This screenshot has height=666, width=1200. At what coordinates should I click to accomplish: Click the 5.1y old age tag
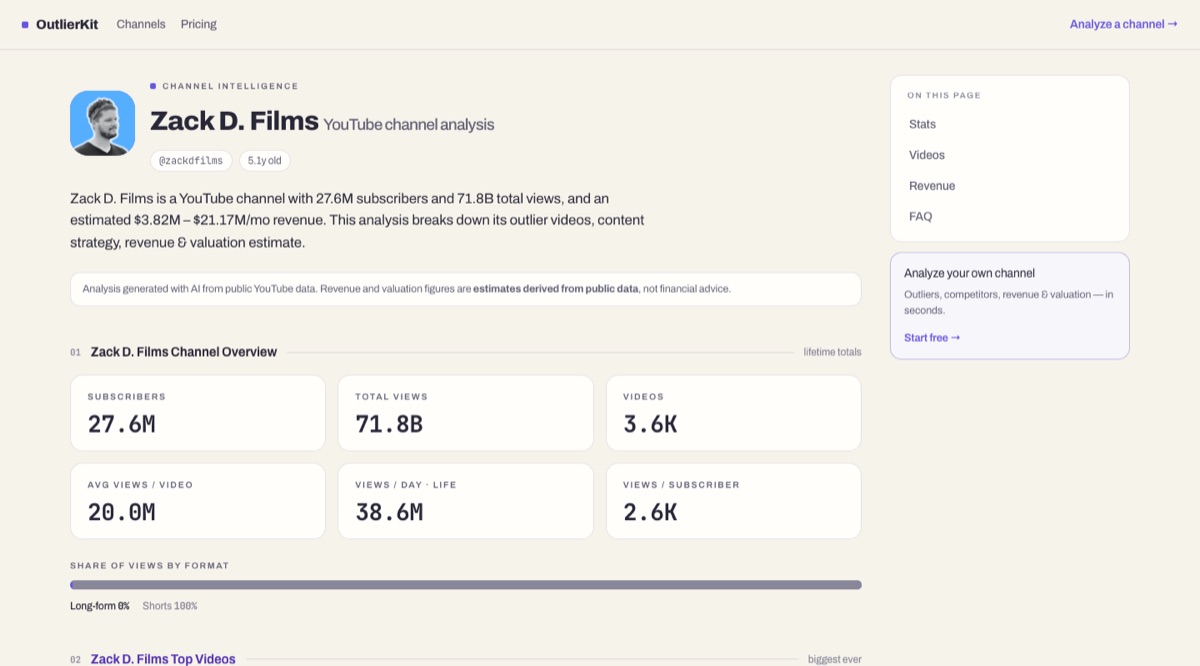(x=265, y=160)
